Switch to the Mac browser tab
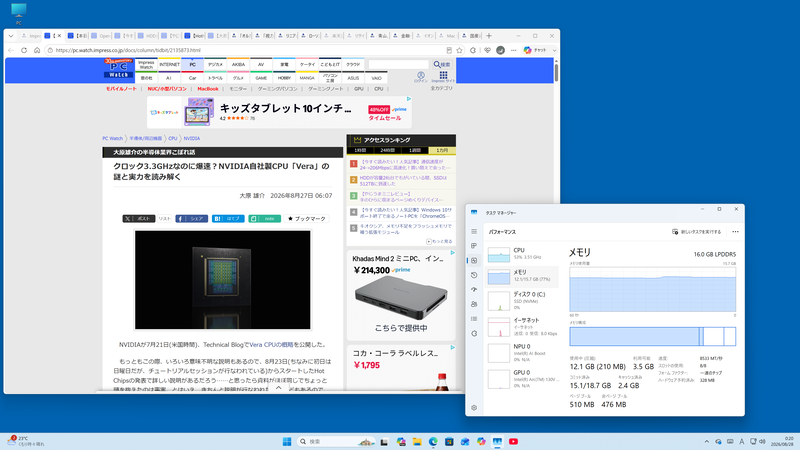This screenshot has width=800, height=450. coord(447,36)
